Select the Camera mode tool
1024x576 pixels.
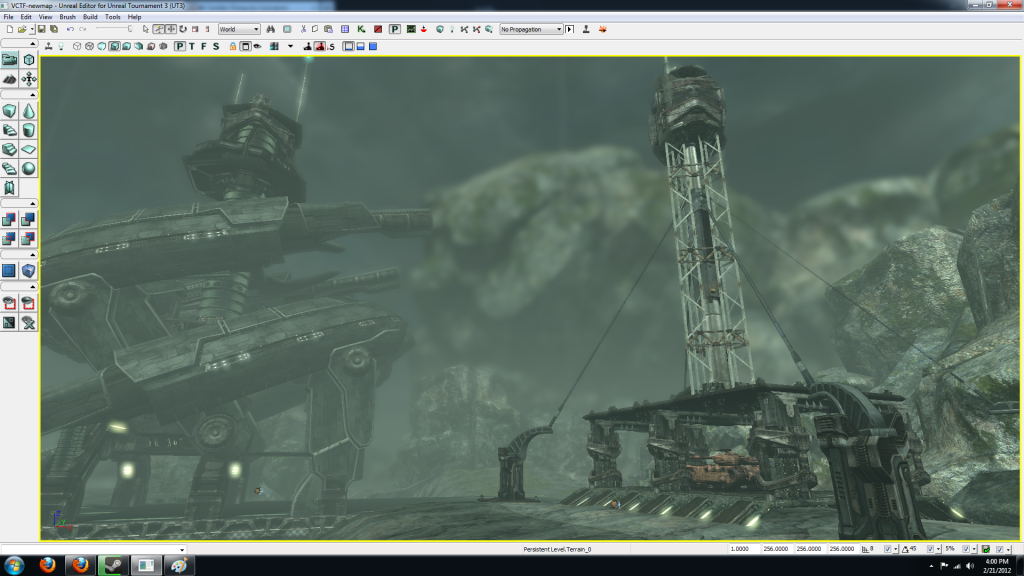click(x=9, y=60)
